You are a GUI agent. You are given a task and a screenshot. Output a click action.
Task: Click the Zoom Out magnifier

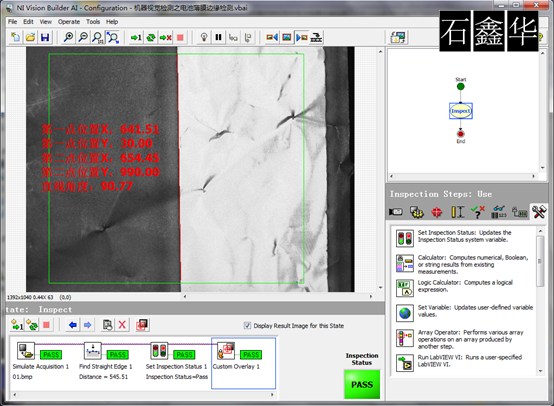click(x=83, y=37)
